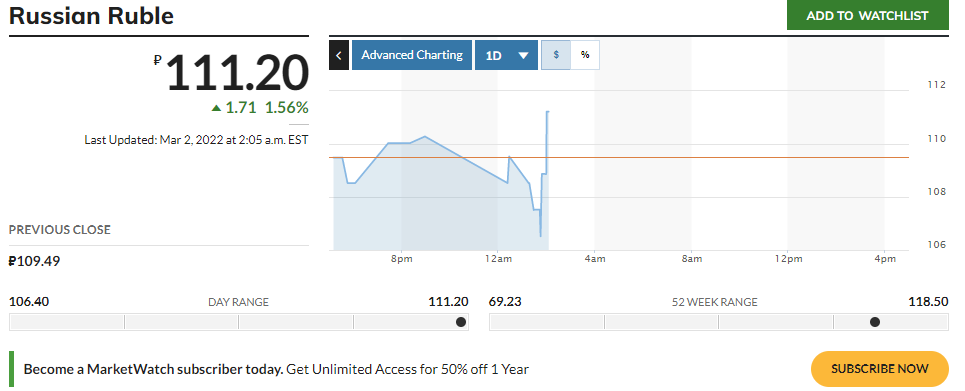Click the day range slider dot
Viewport: 965px width, 391px height.
[x=461, y=322]
